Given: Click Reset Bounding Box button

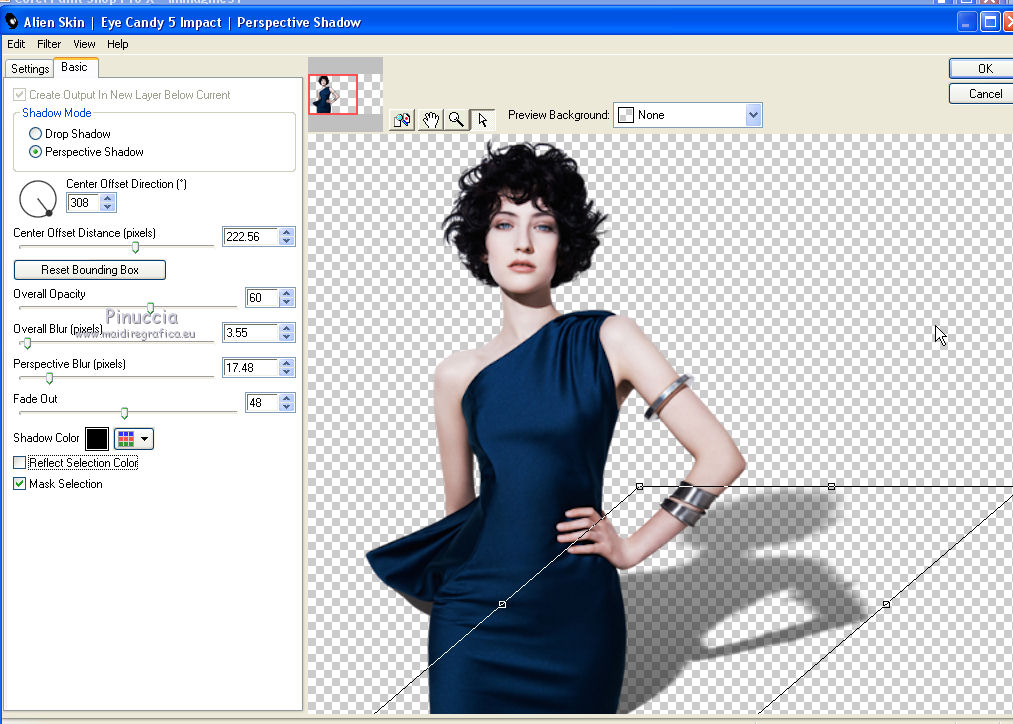Looking at the screenshot, I should pos(90,270).
